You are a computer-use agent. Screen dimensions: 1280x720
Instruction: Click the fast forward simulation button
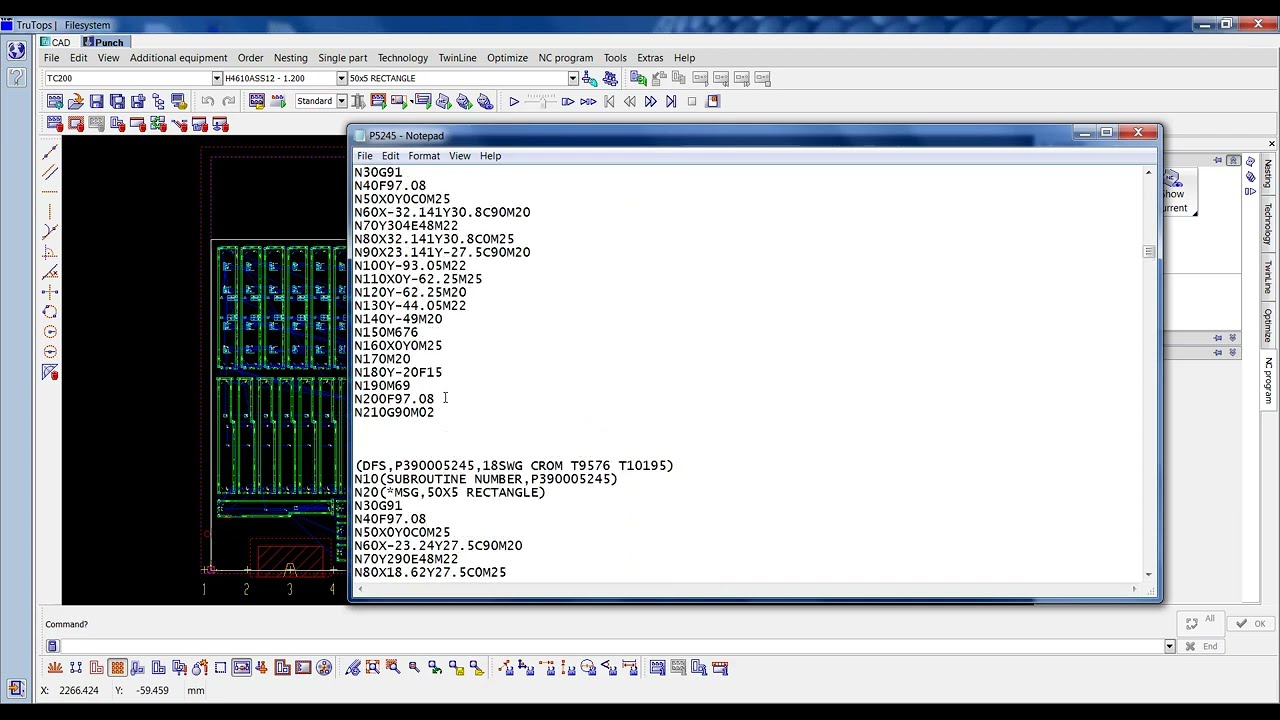(x=650, y=101)
